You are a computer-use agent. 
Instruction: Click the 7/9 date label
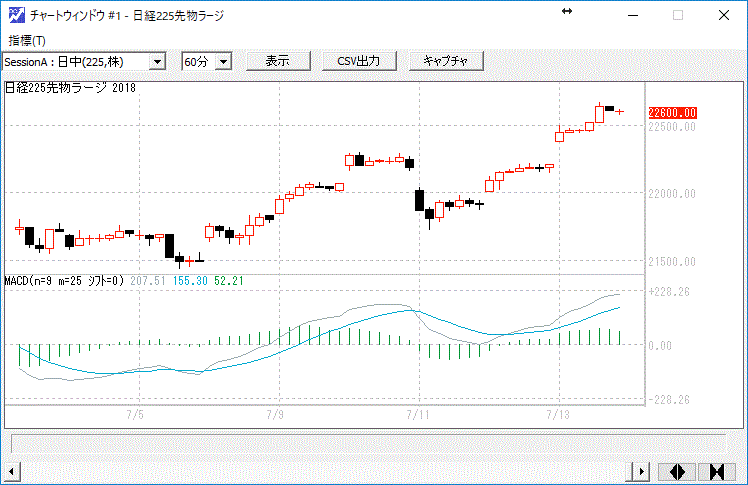[x=275, y=414]
